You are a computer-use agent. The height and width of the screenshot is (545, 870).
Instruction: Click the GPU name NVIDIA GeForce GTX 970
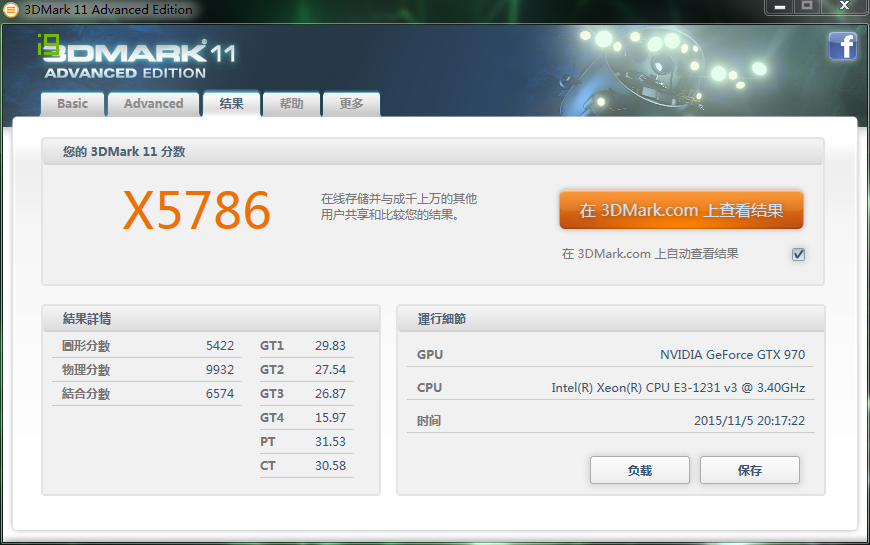pos(732,355)
